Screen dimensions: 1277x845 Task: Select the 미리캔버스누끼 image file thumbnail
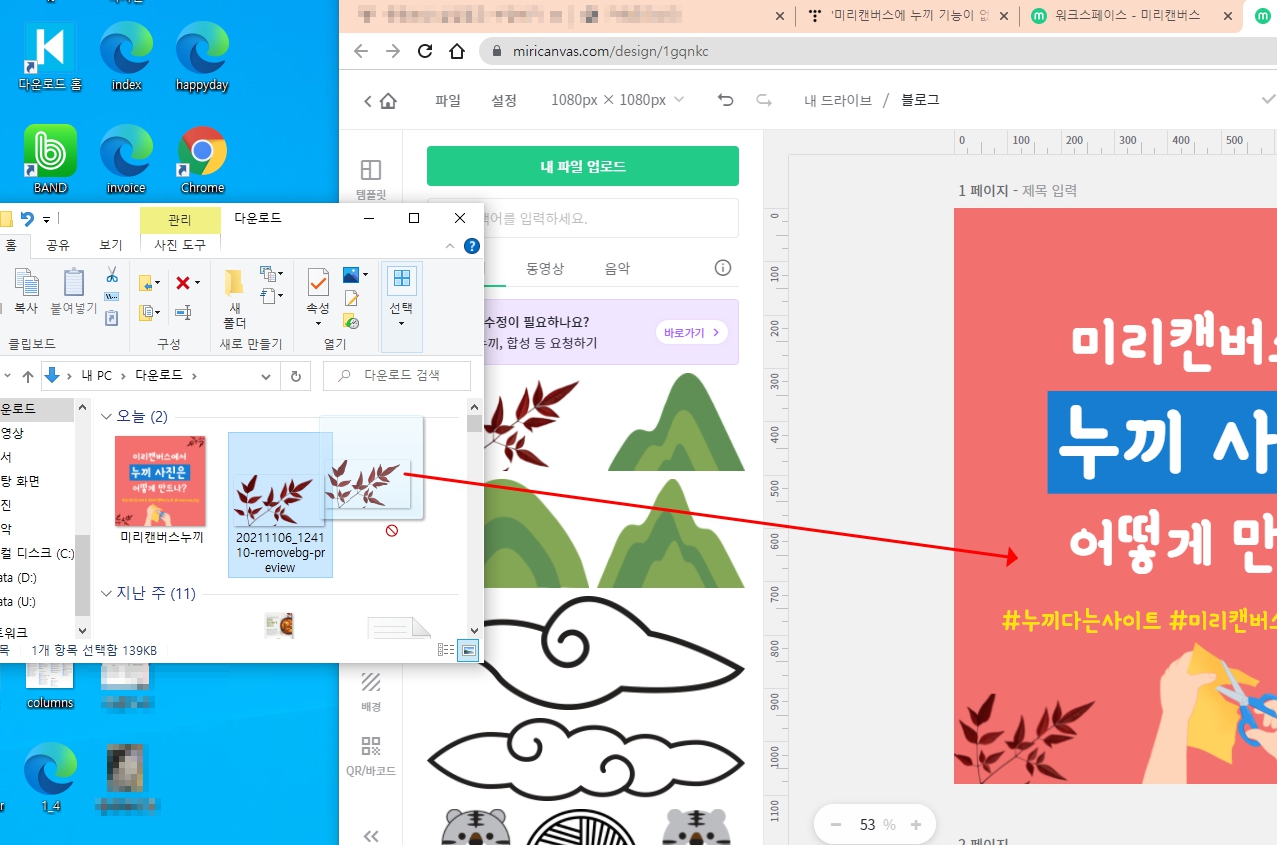(161, 481)
